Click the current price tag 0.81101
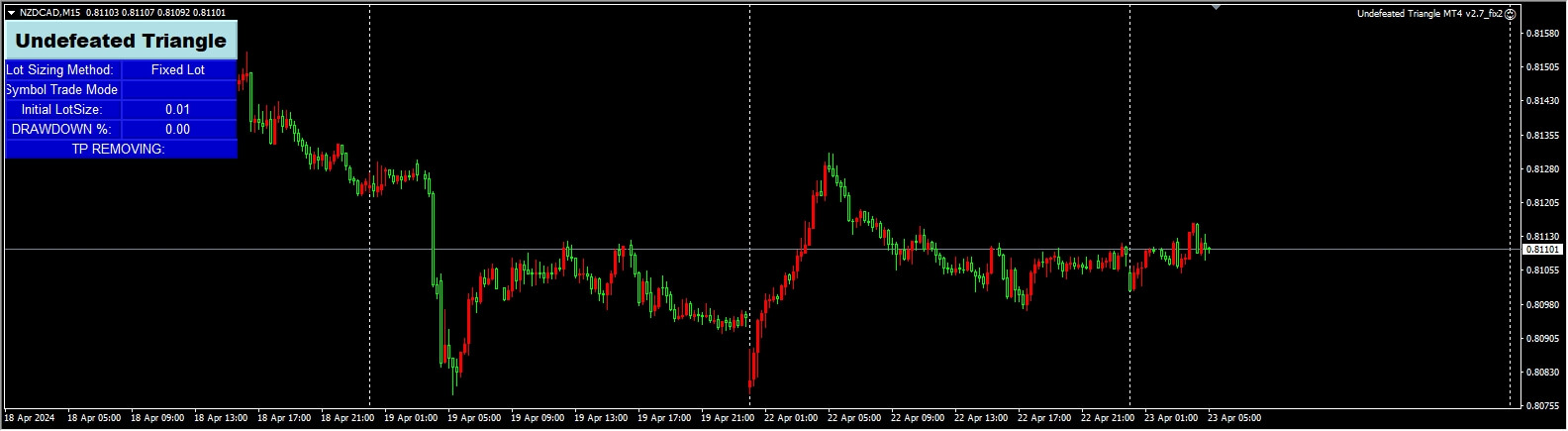1568x431 pixels. pos(1542,250)
